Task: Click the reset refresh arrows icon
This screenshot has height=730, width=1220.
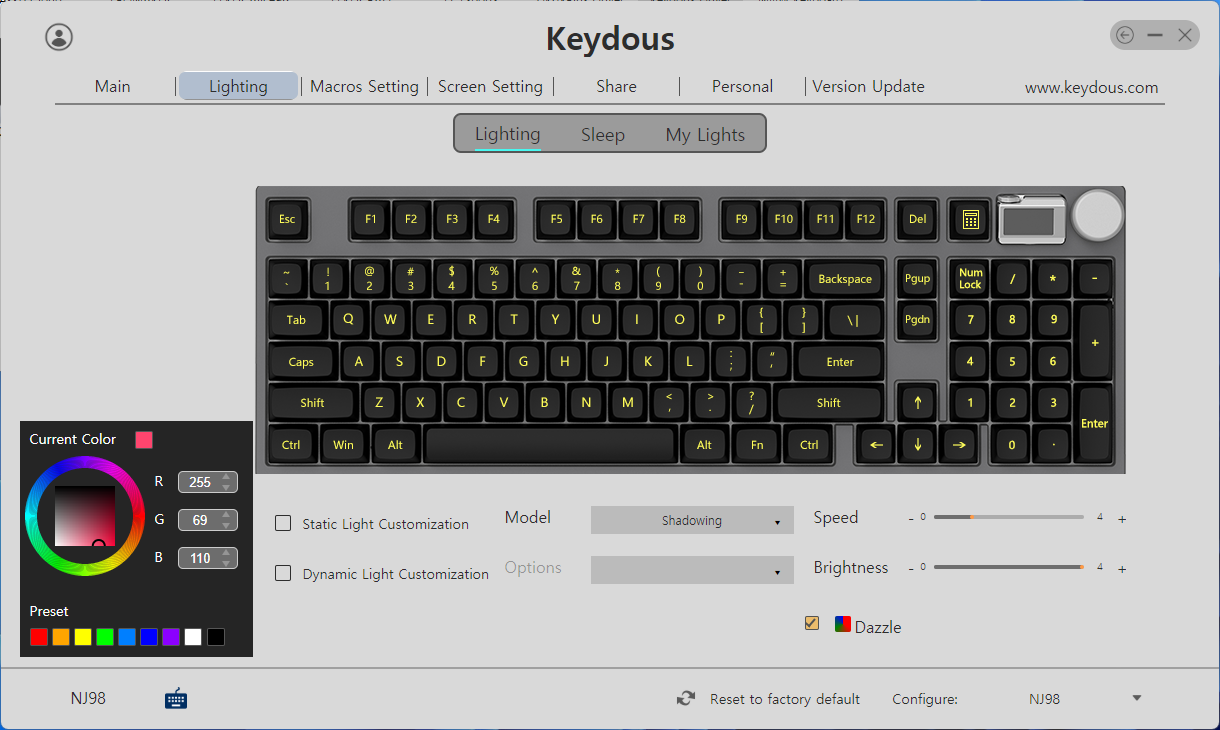Action: (686, 699)
